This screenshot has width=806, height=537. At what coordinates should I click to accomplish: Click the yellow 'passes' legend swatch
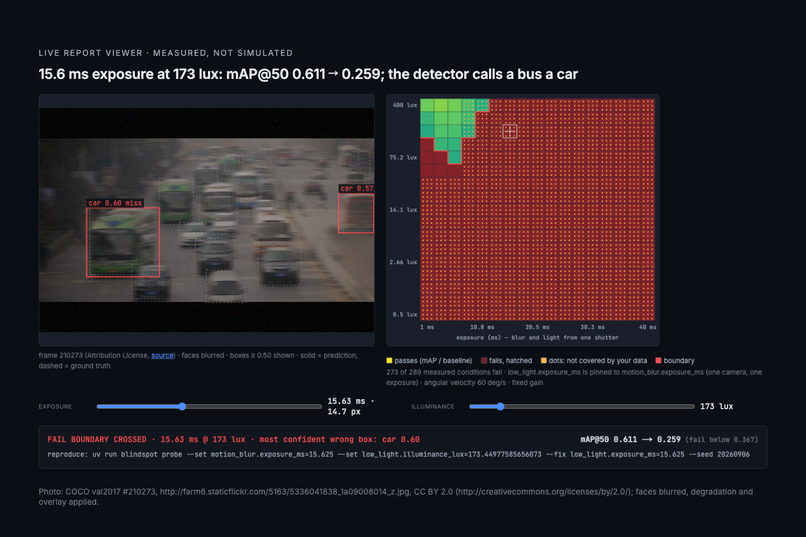pos(389,361)
